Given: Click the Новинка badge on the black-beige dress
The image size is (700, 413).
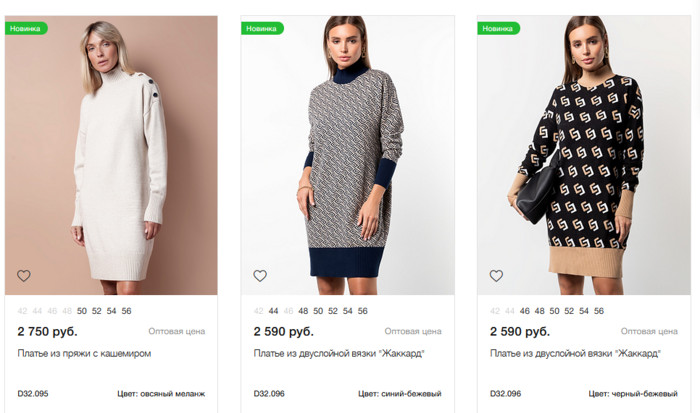Looking at the screenshot, I should pos(498,28).
